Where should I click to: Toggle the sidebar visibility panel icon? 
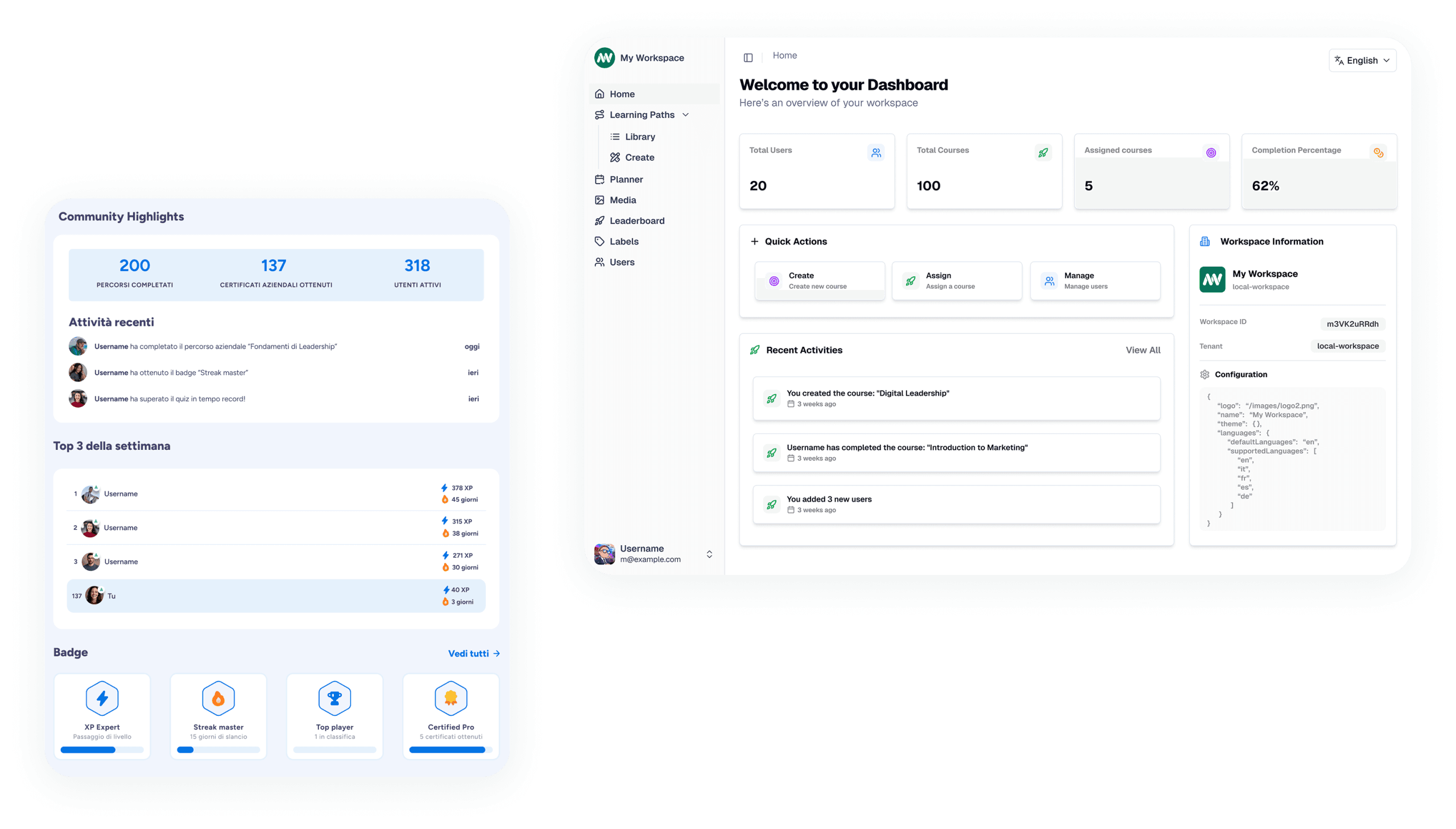[x=748, y=57]
